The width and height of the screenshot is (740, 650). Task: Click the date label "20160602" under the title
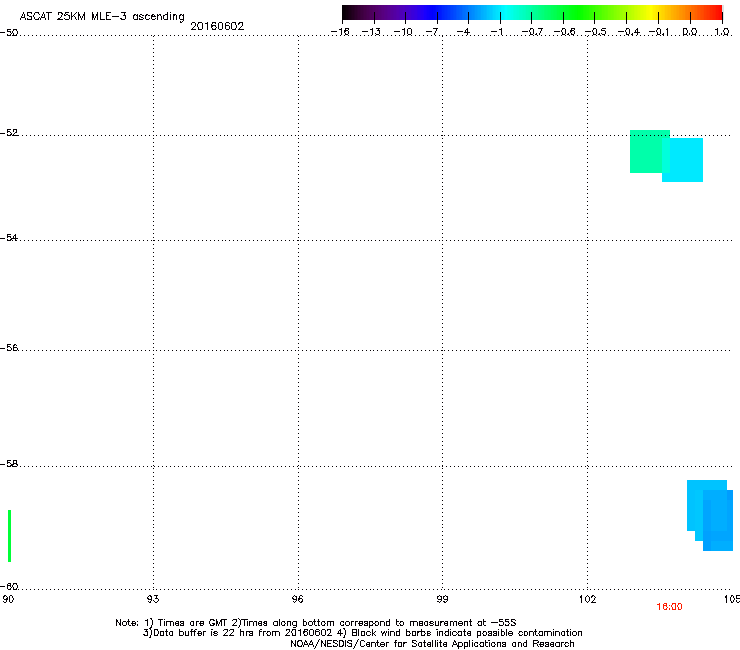pos(217,26)
